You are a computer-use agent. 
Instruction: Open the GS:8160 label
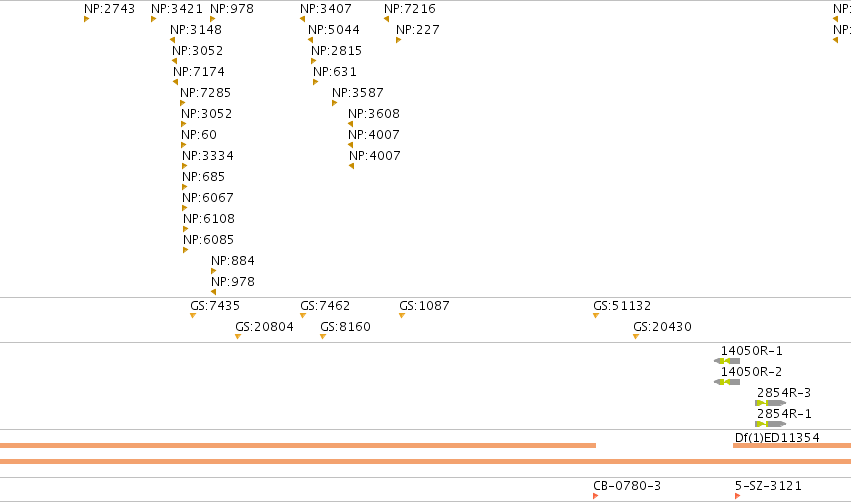[346, 327]
